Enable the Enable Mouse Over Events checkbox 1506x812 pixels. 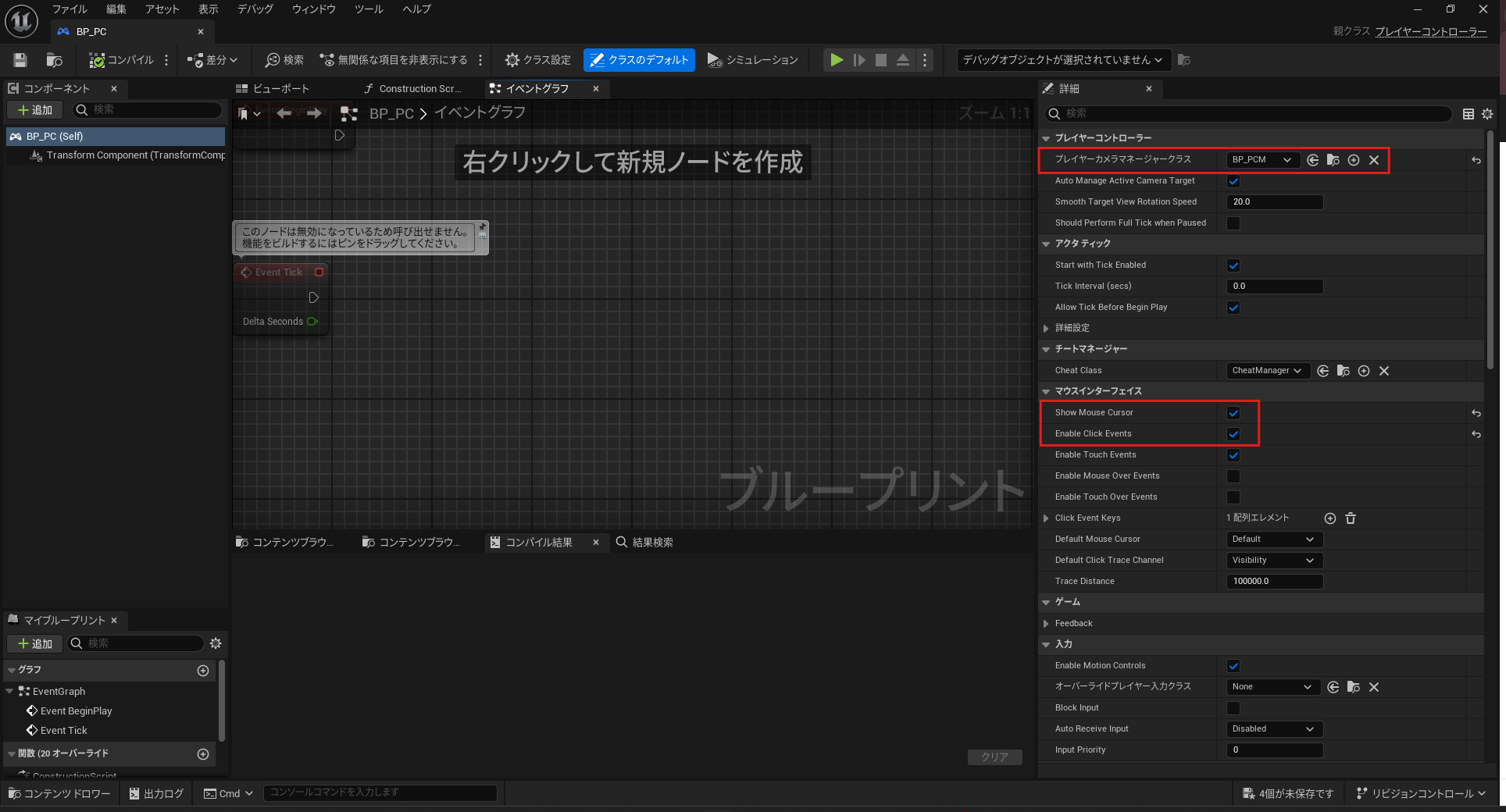coord(1233,476)
